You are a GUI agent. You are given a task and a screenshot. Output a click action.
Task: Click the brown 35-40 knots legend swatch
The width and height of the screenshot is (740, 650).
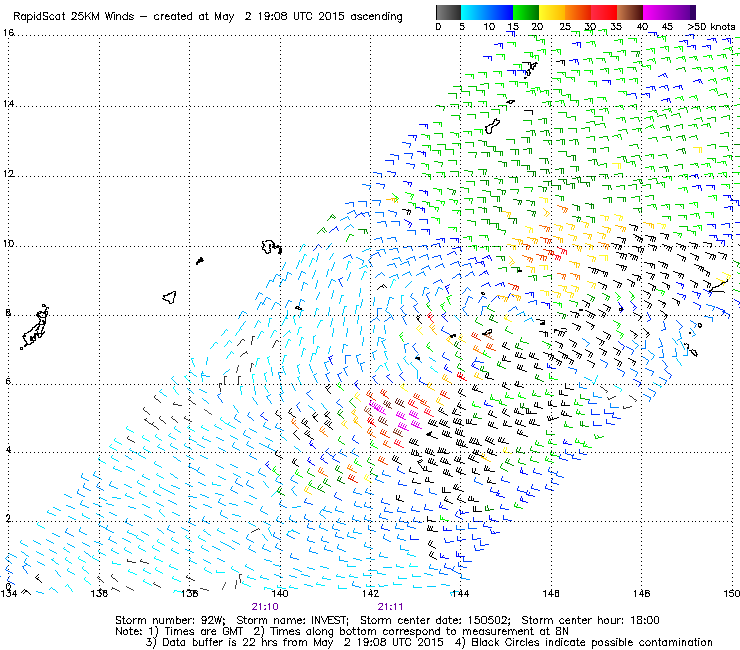click(x=630, y=12)
